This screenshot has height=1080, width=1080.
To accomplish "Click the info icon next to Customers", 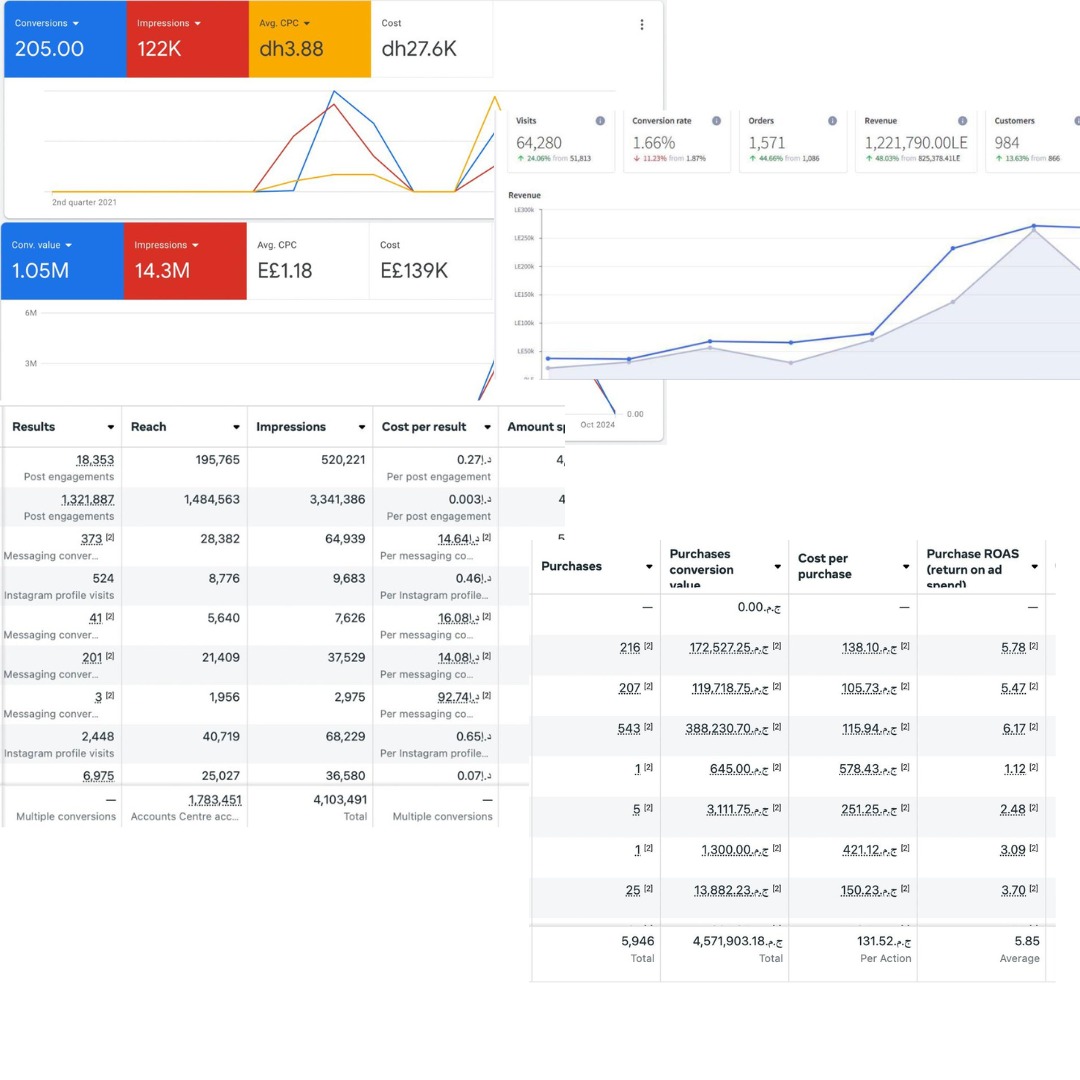I will pyautogui.click(x=1075, y=120).
